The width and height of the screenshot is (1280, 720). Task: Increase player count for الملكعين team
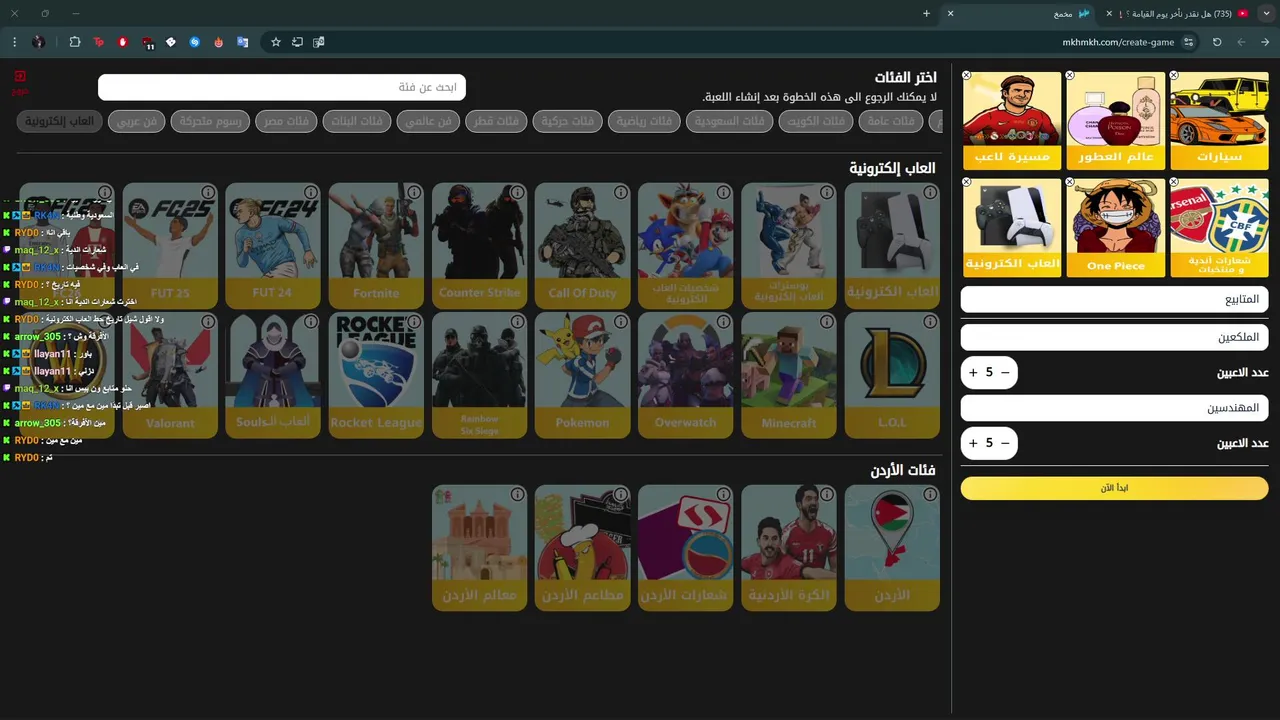tap(973, 372)
